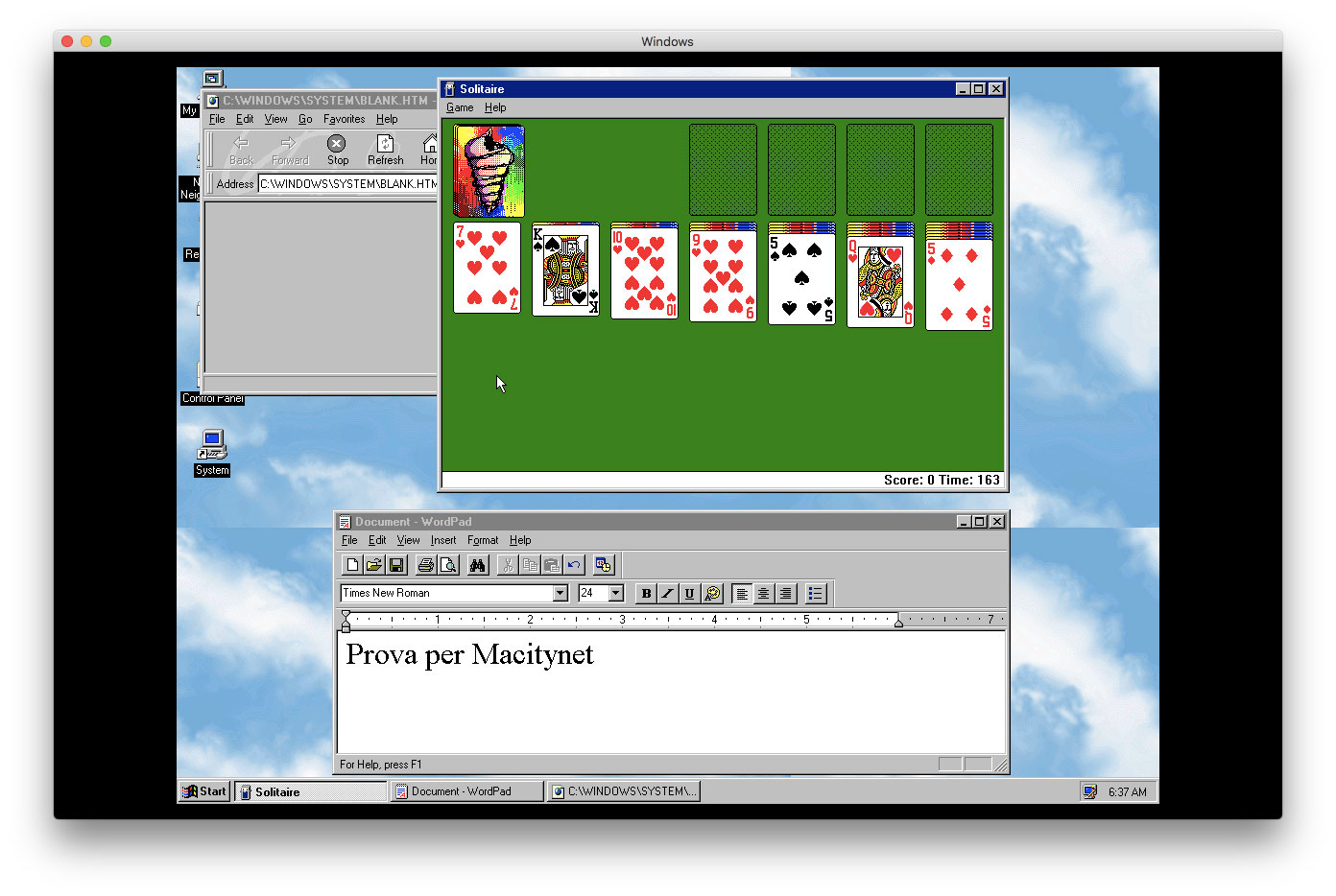
Task: Select Align Right in WordPad format bar
Action: coord(785,594)
